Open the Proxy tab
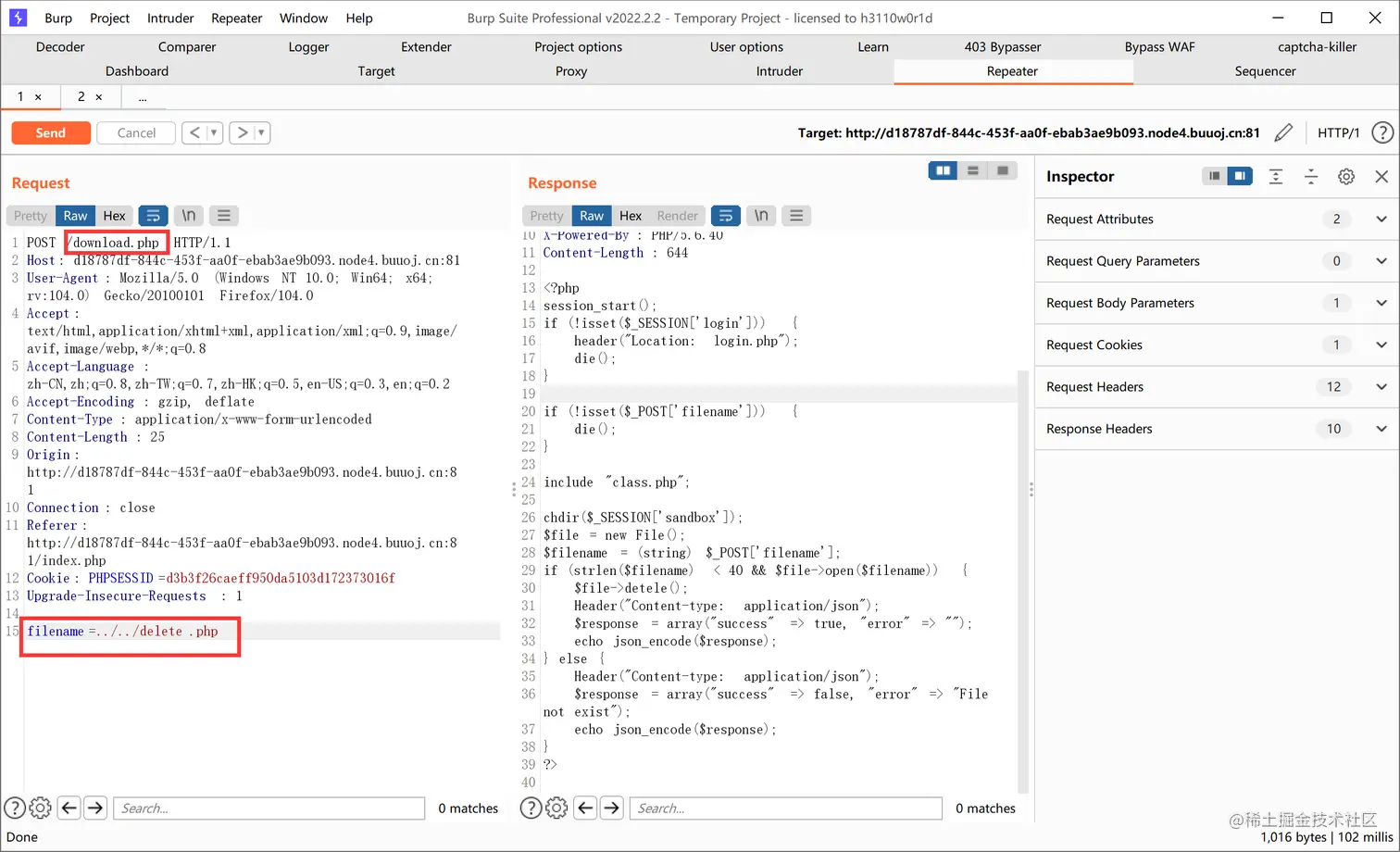The image size is (1400, 852). pyautogui.click(x=571, y=71)
